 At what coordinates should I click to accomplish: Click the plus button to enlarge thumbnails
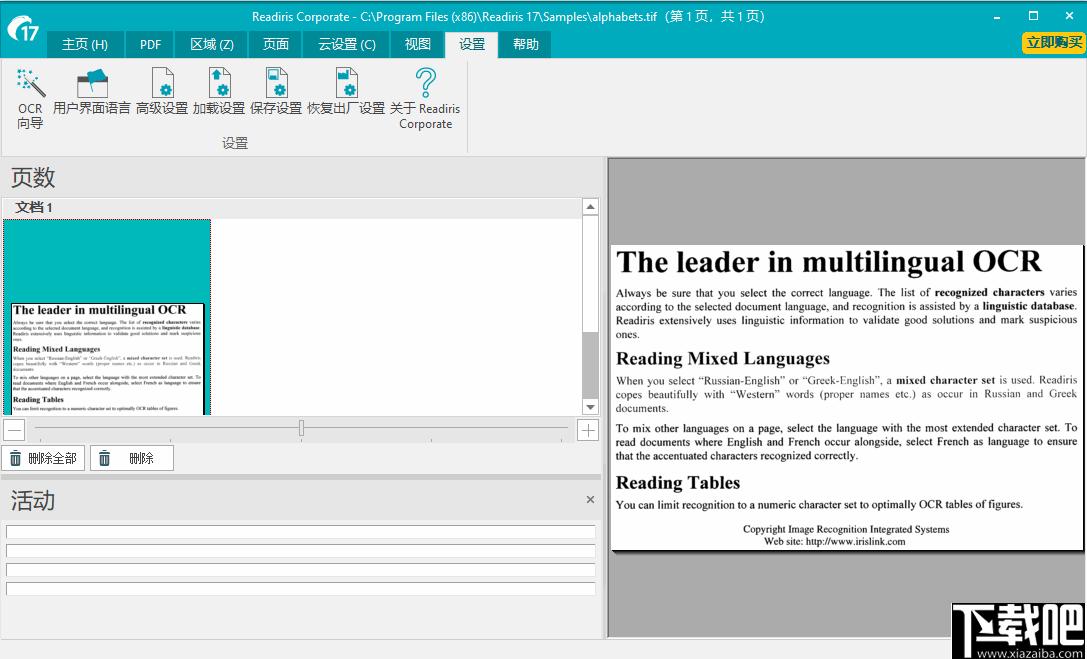pyautogui.click(x=588, y=430)
